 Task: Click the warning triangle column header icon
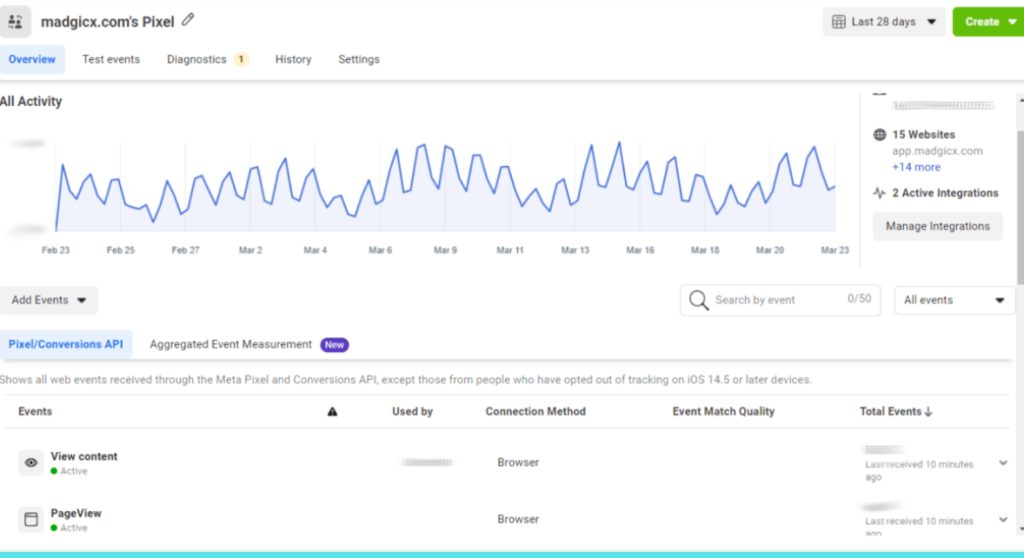tap(332, 412)
